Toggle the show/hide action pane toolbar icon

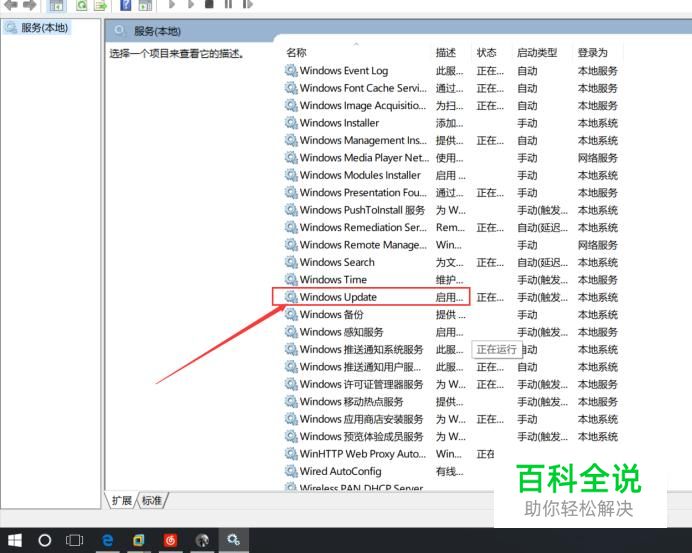click(145, 5)
